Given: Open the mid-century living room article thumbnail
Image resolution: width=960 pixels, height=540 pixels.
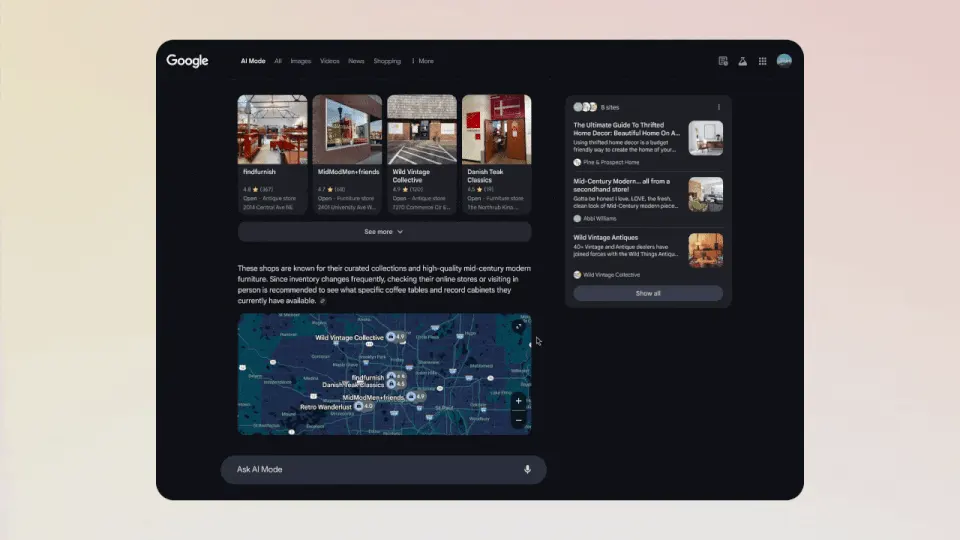Looking at the screenshot, I should (705, 194).
